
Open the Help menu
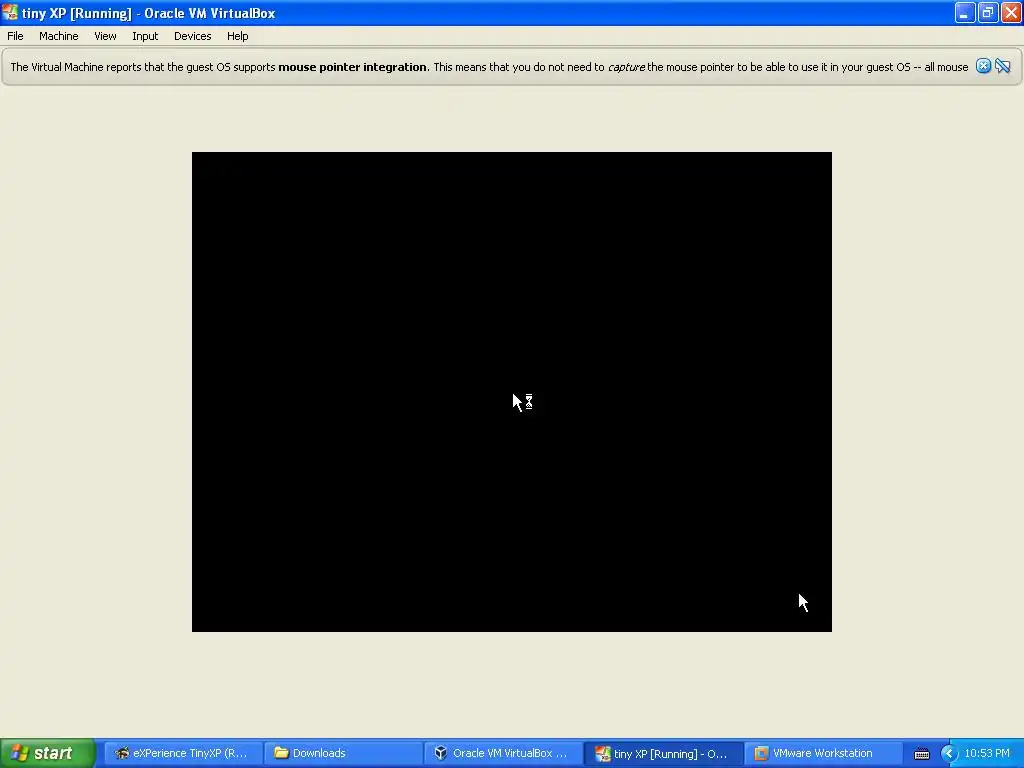point(238,36)
